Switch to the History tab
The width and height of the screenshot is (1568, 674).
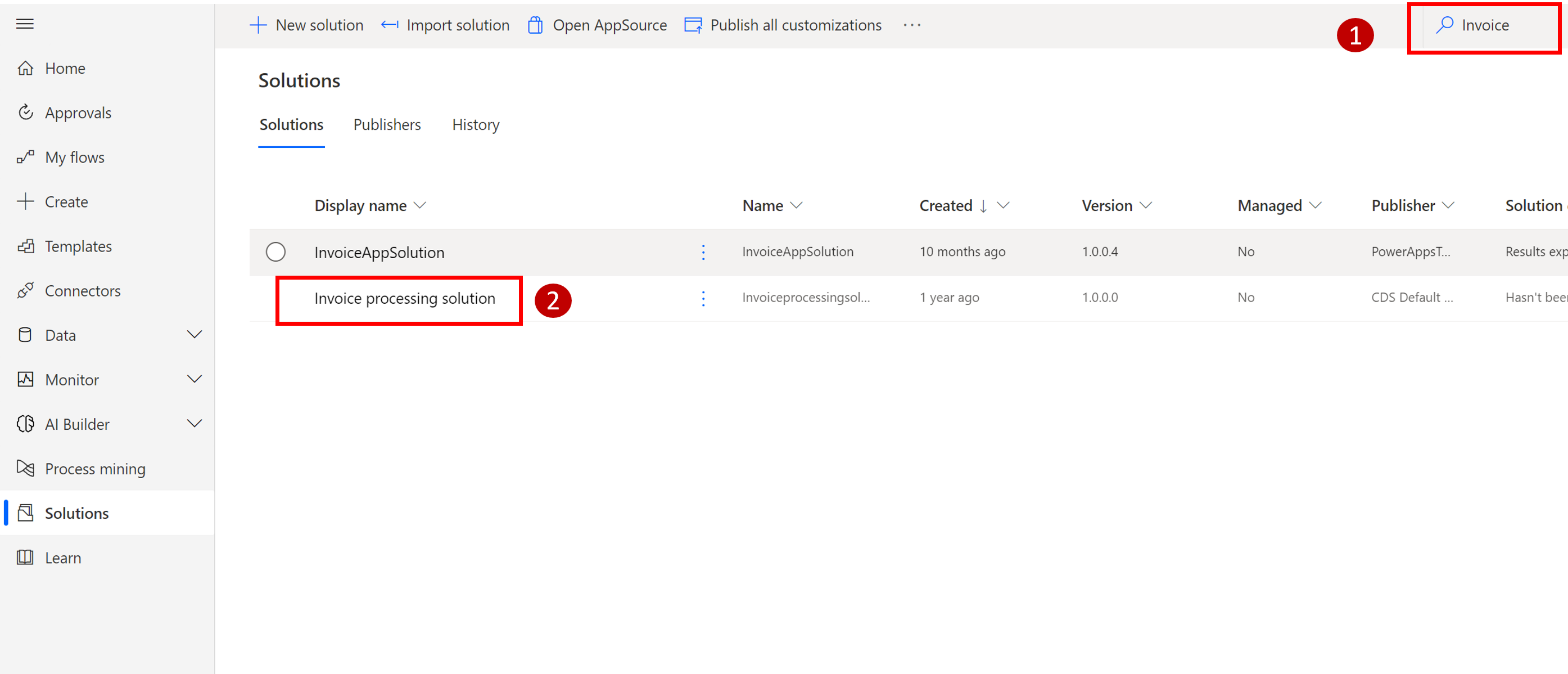tap(476, 124)
